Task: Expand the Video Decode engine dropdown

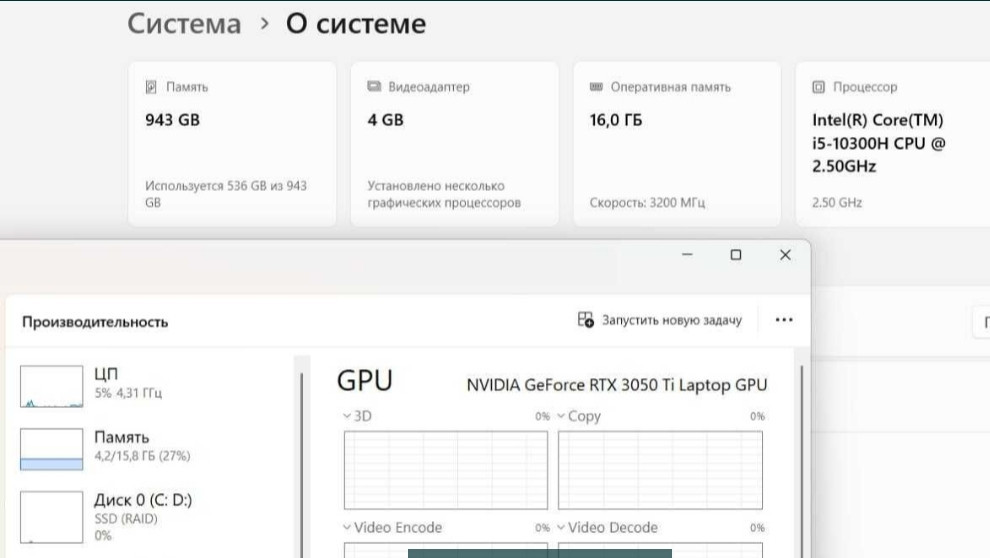Action: coord(561,527)
